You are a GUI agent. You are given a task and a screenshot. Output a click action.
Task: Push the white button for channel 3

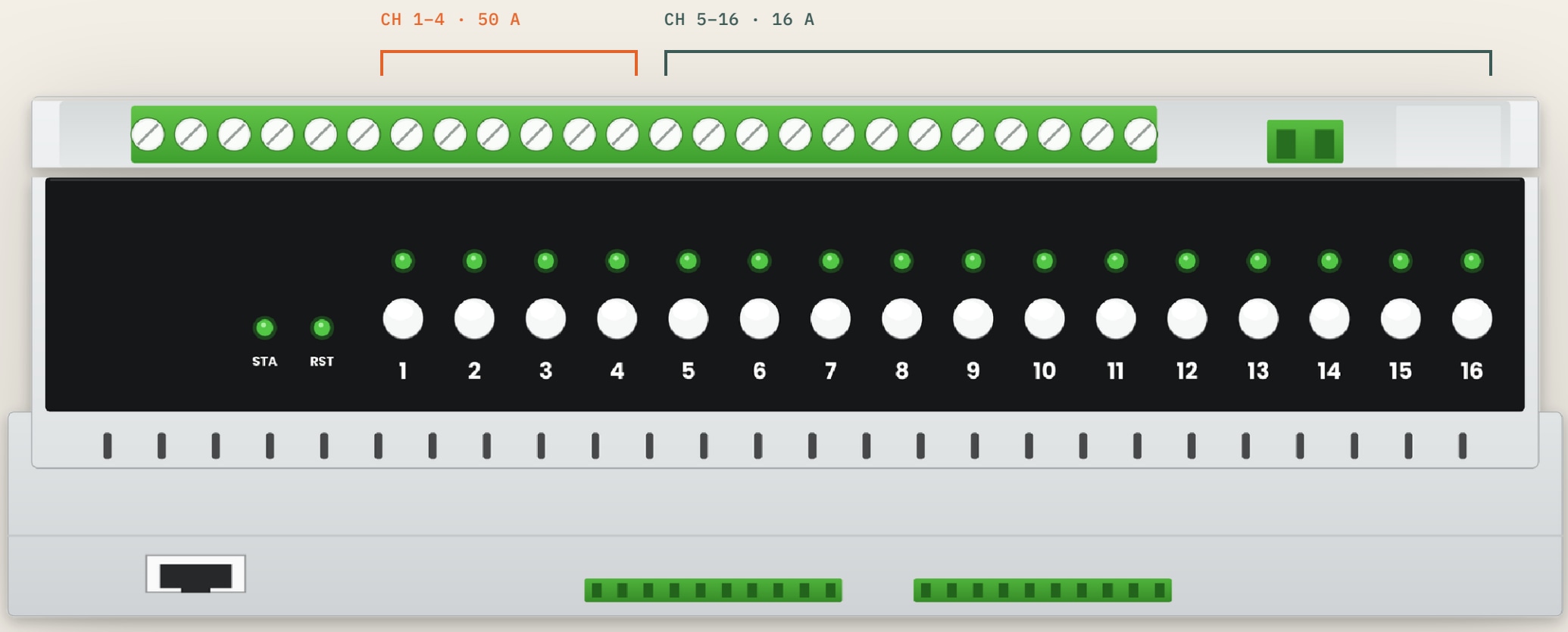pyautogui.click(x=545, y=318)
